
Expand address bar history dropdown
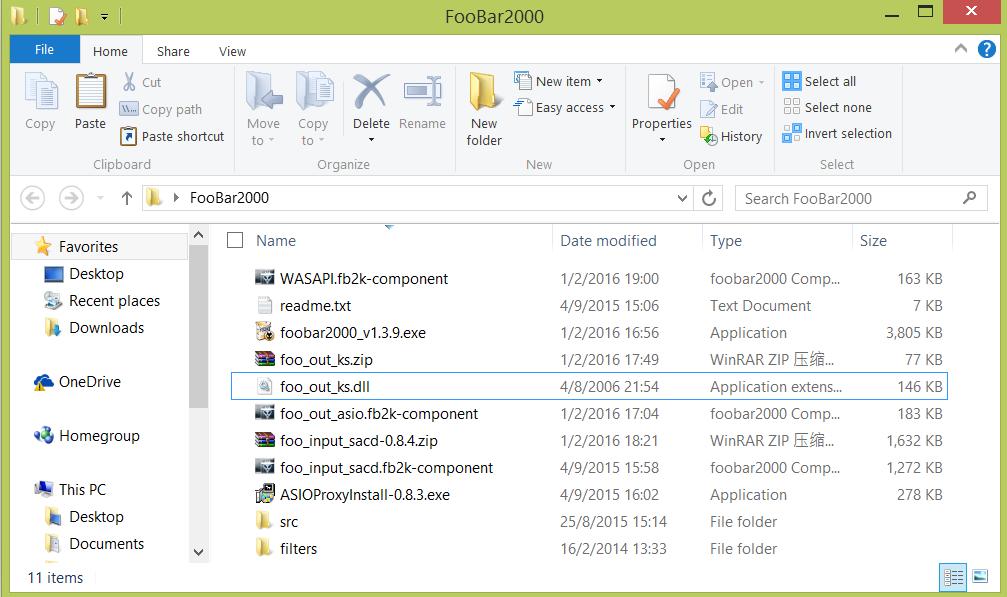point(682,198)
